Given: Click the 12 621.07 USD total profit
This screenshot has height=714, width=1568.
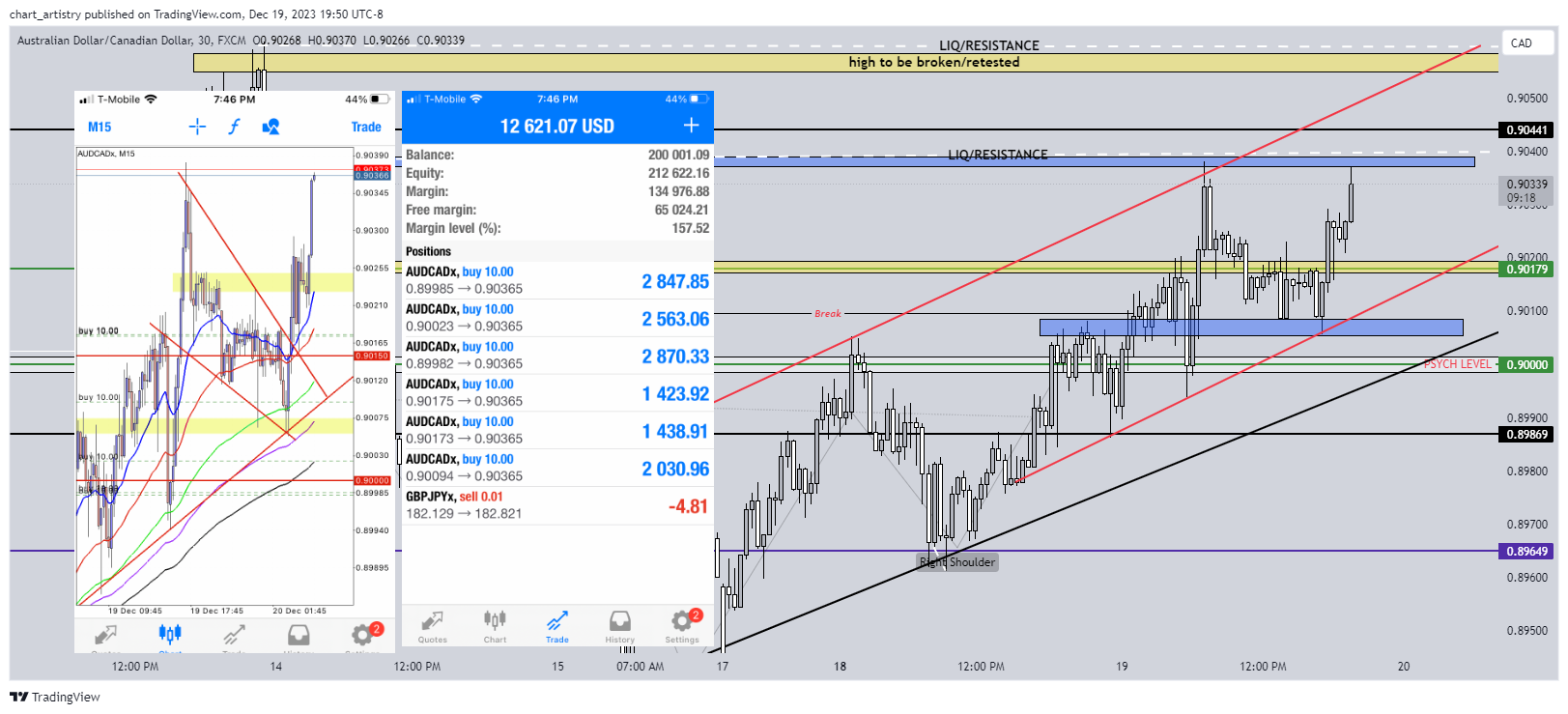Looking at the screenshot, I should click(x=556, y=127).
